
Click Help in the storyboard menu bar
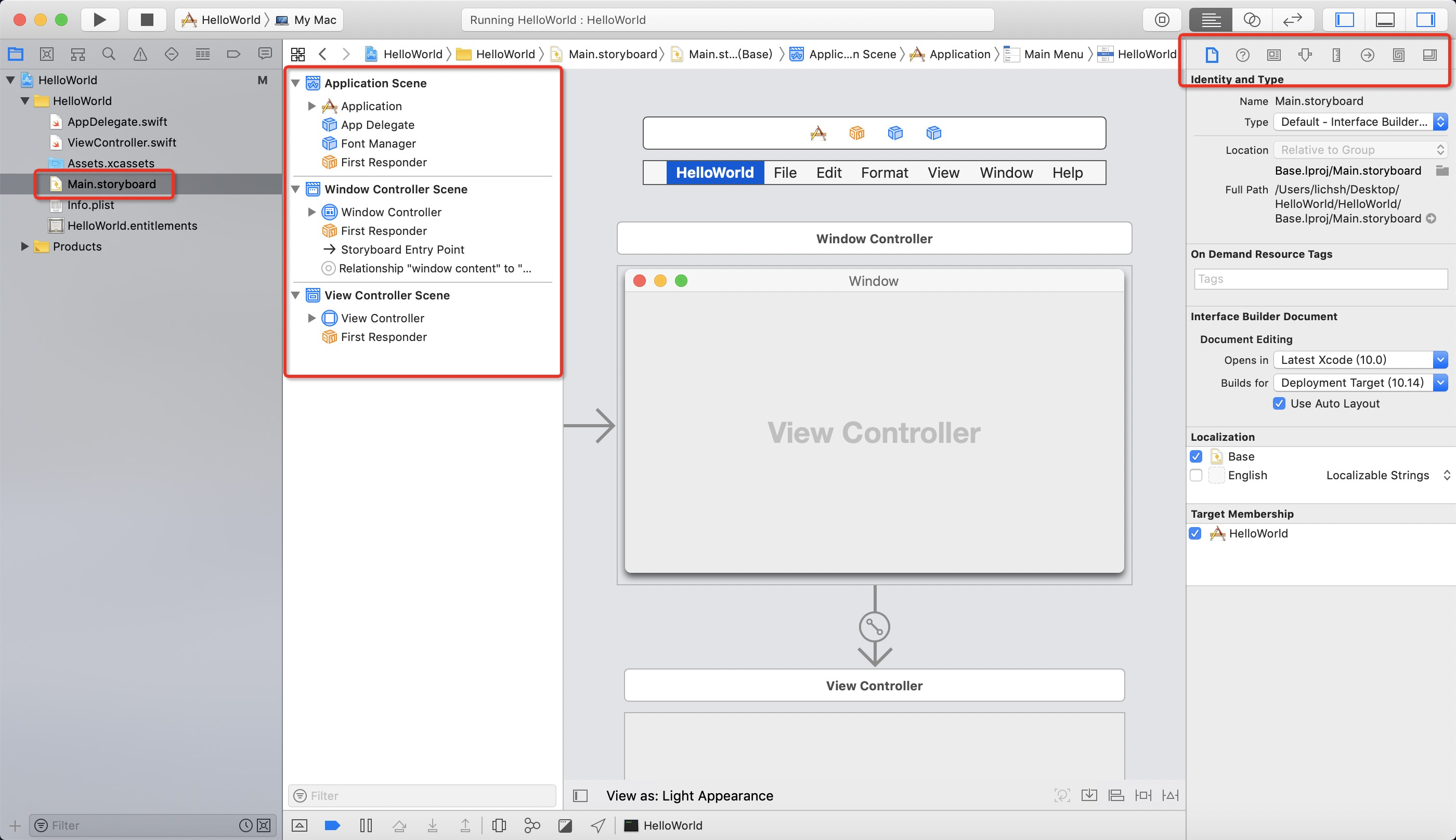click(x=1068, y=173)
